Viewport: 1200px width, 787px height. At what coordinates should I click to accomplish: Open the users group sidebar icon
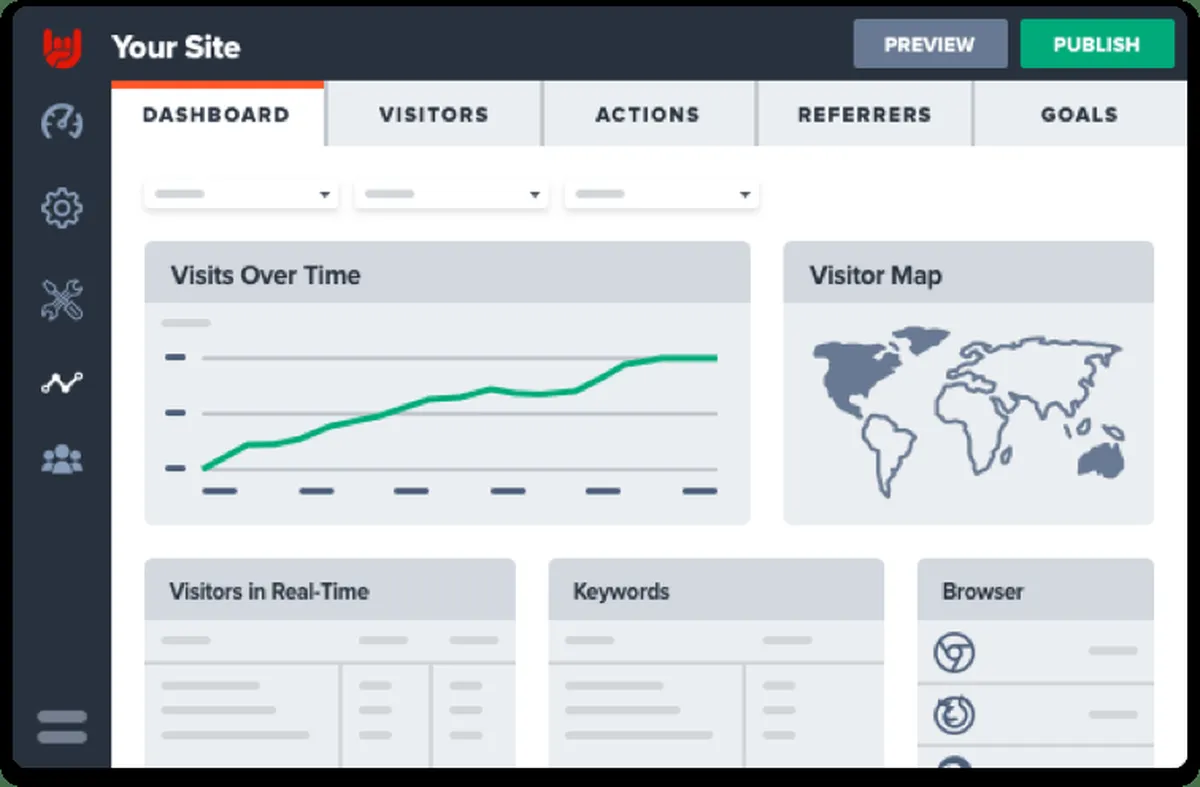pos(62,459)
